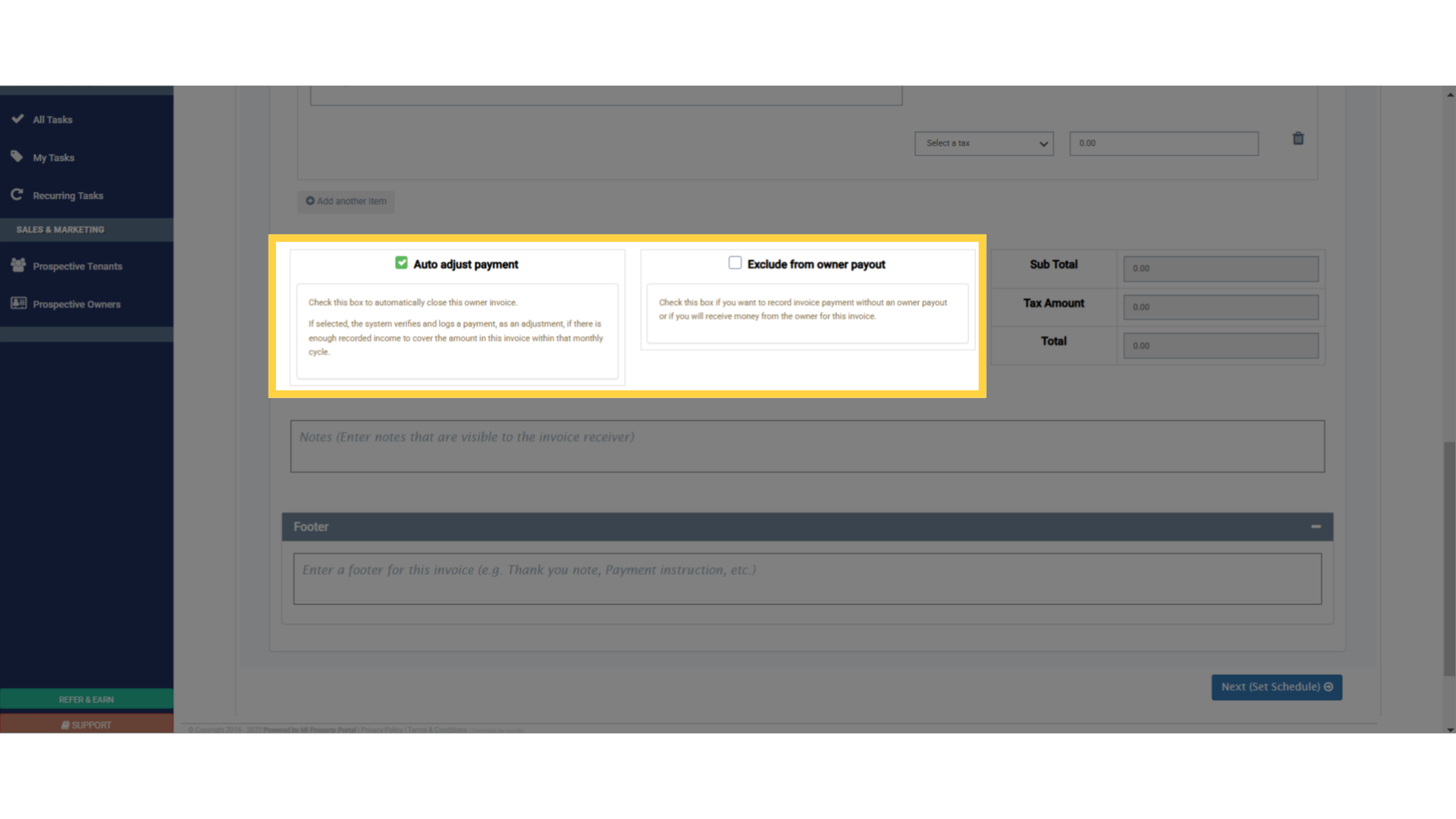Click the Prospective Tenants people icon
Viewport: 1456px width, 819px height.
pos(18,265)
